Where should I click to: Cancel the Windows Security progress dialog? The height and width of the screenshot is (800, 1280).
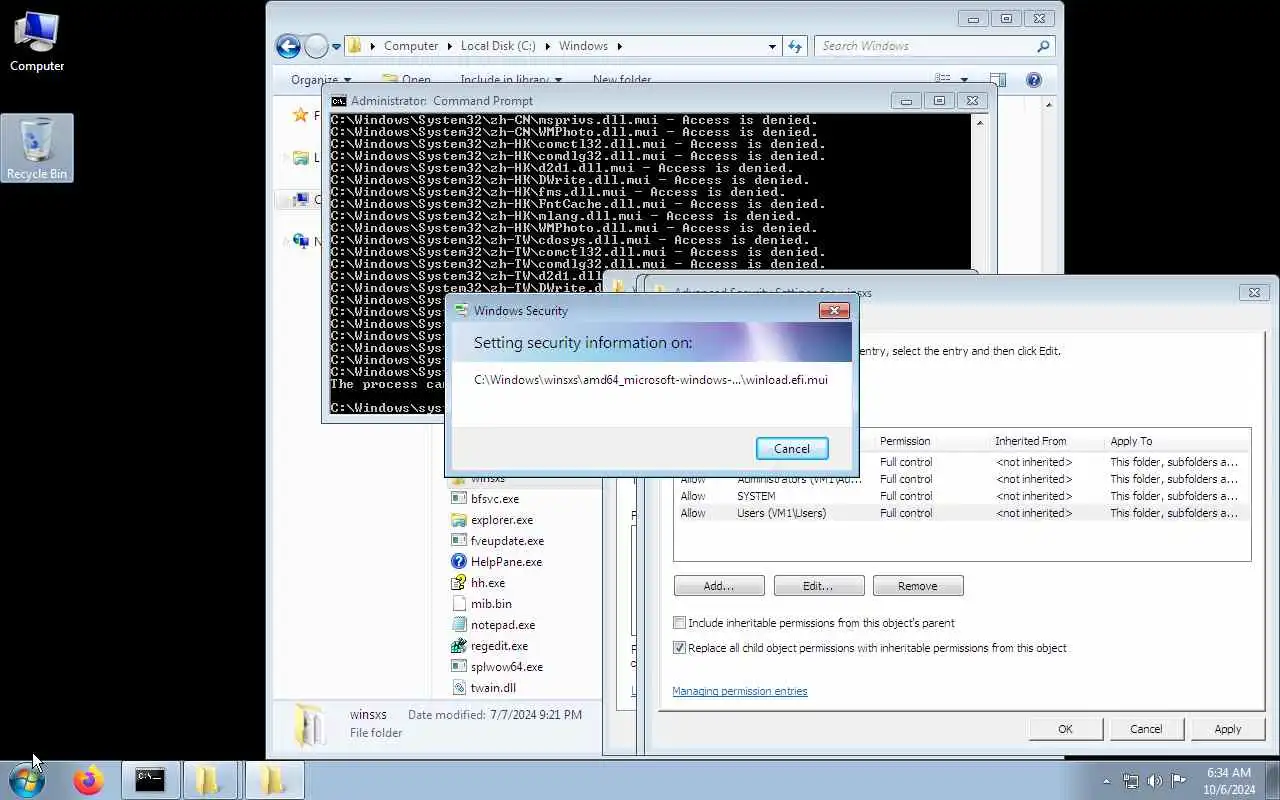click(x=792, y=448)
